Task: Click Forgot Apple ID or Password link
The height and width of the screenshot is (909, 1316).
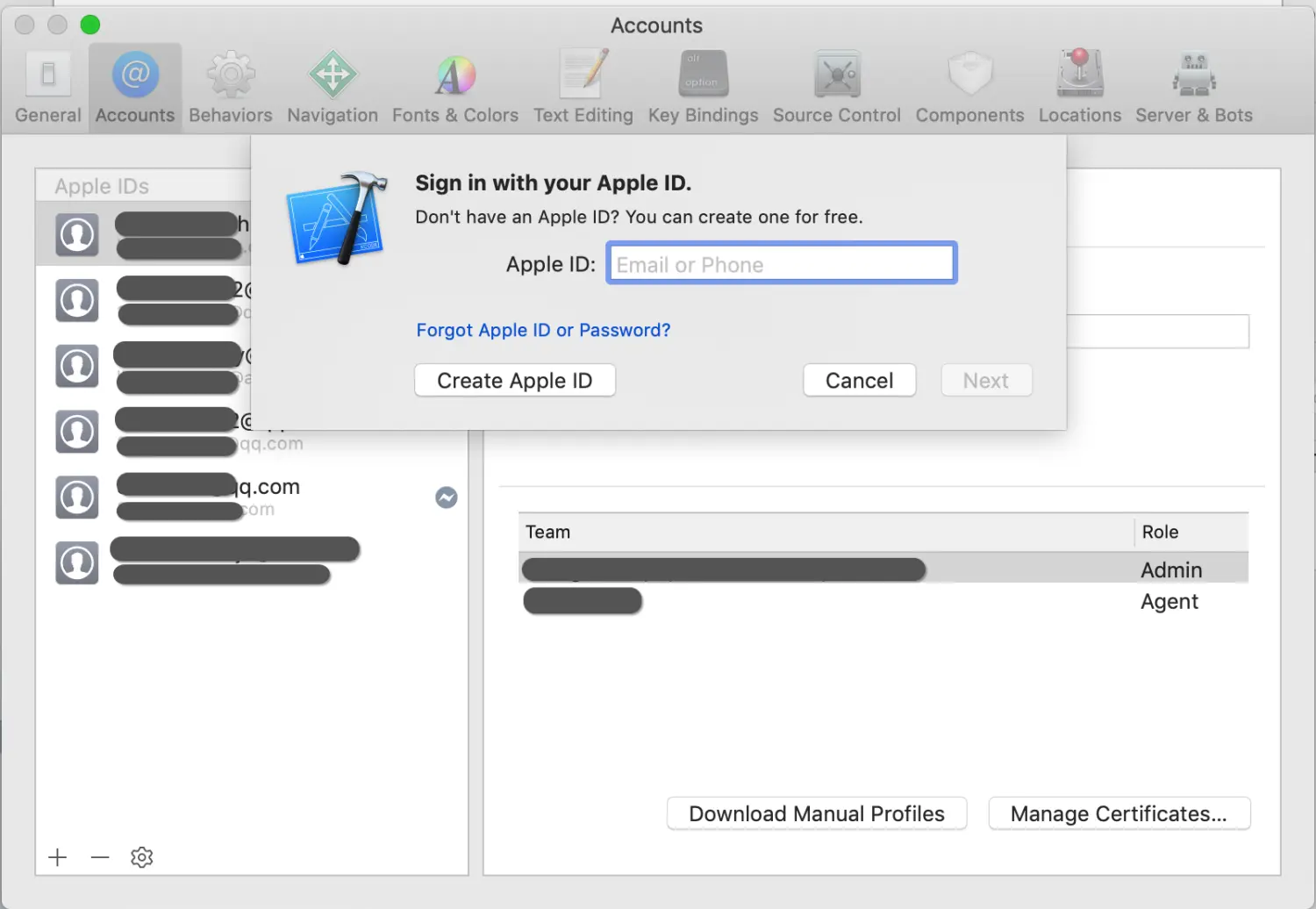Action: [543, 330]
